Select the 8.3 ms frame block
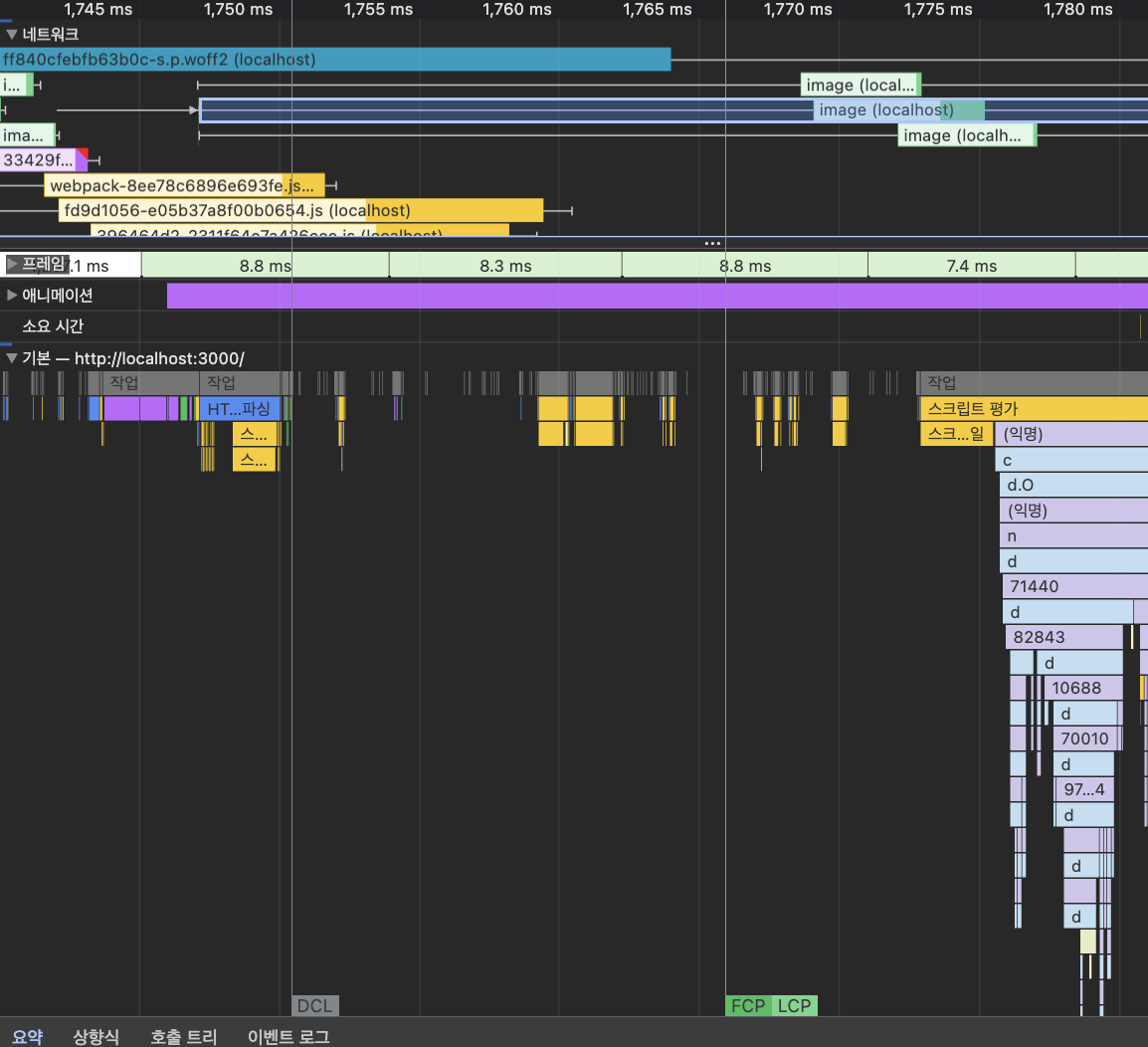 tap(505, 266)
